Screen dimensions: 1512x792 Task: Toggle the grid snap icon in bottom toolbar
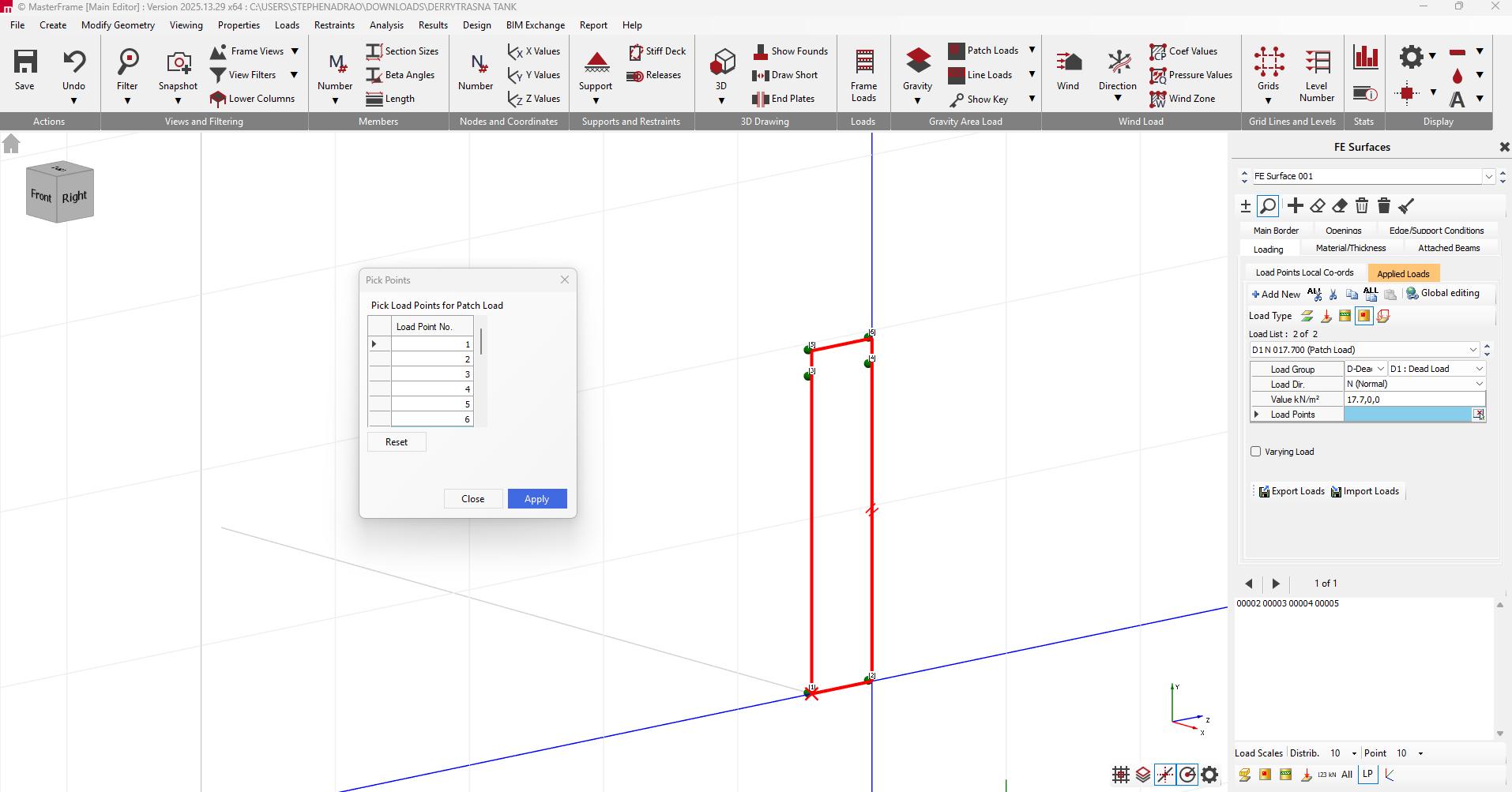coord(1120,775)
